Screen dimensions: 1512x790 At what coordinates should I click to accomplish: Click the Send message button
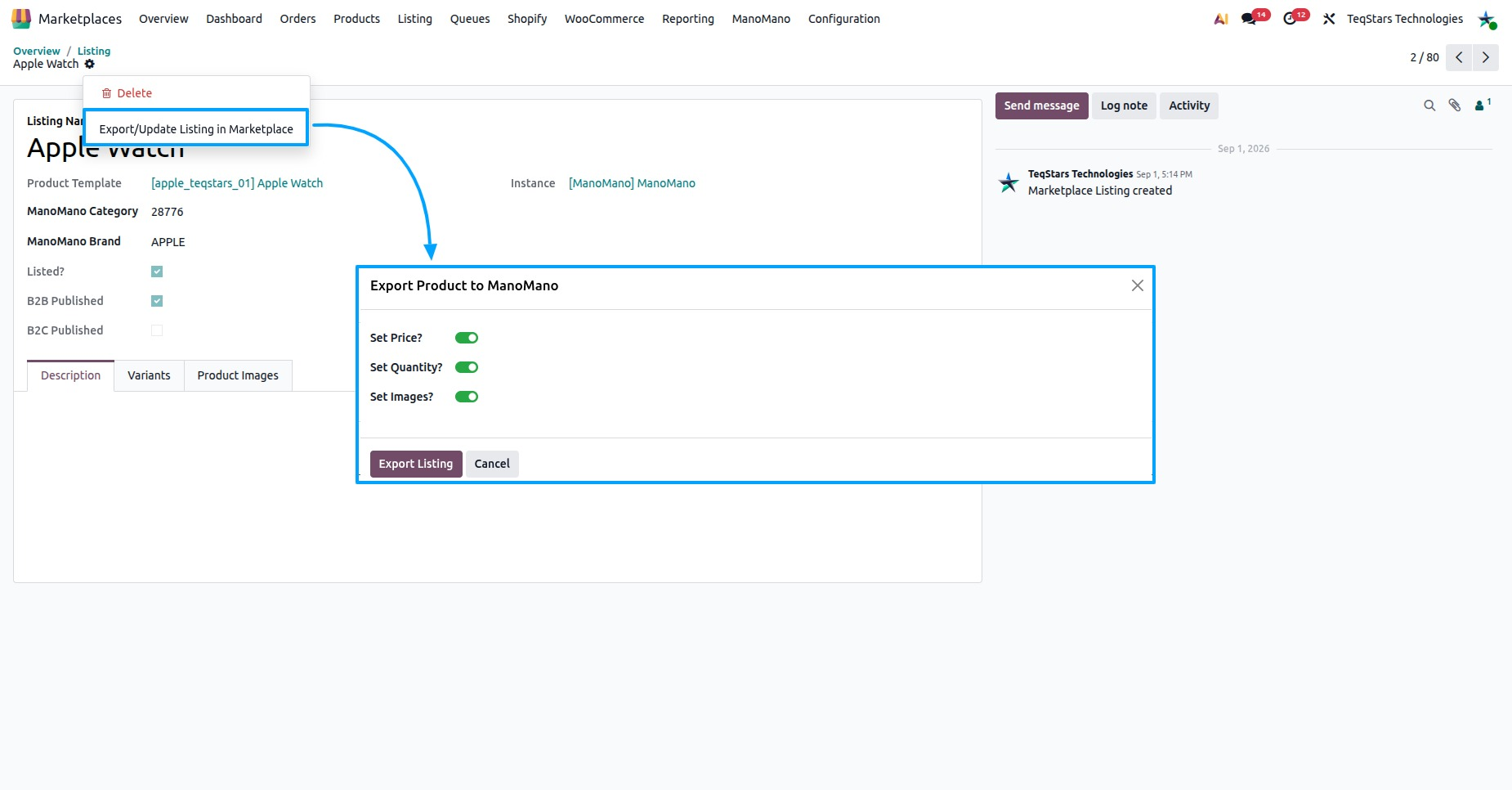pyautogui.click(x=1042, y=105)
